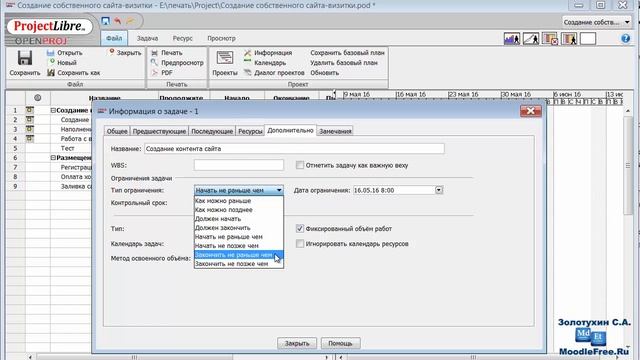The image size is (640, 360).
Task: Choose Начать не позже чем option
Action: click(239, 246)
